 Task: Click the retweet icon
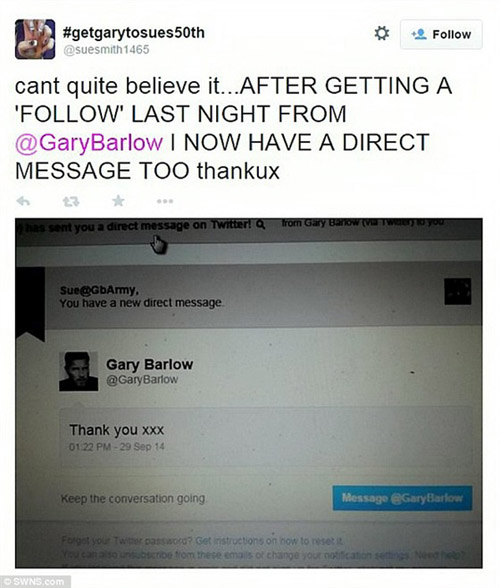click(x=71, y=202)
